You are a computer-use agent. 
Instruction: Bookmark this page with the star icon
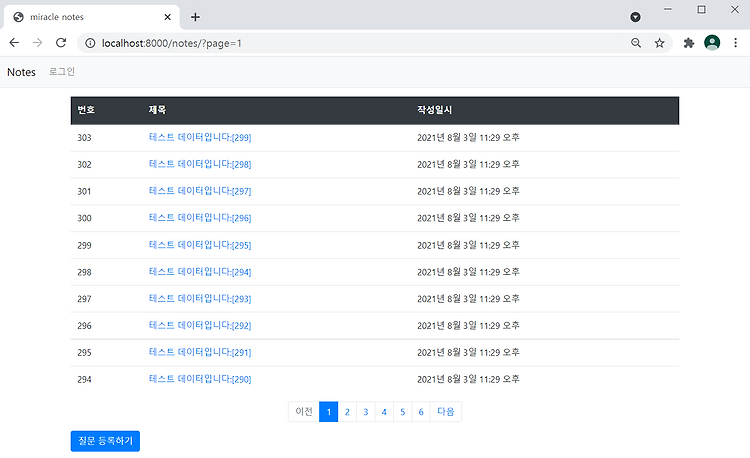tap(660, 43)
